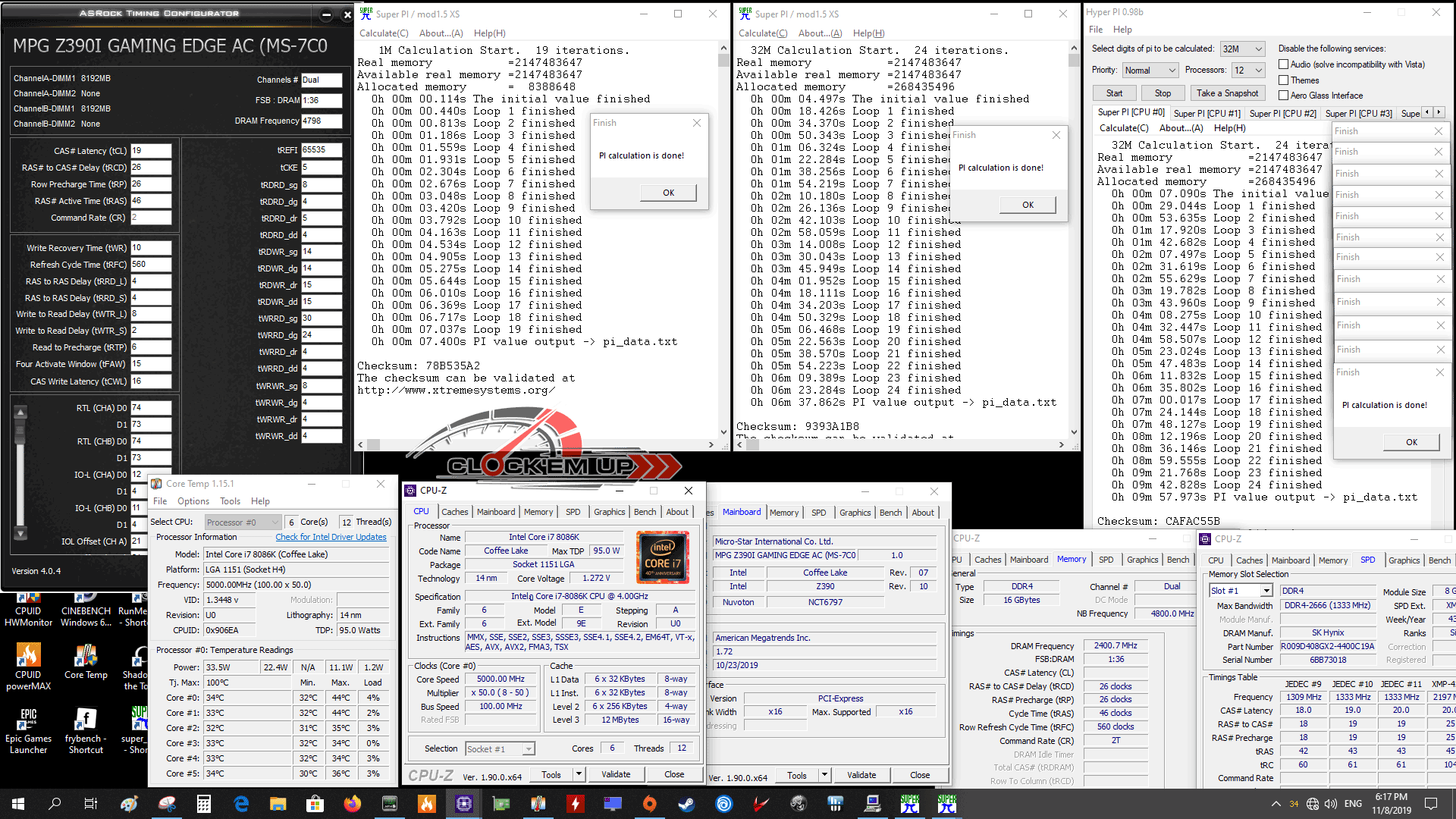Click Firefox icon in taskbar
The width and height of the screenshot is (1456, 819).
tap(352, 804)
